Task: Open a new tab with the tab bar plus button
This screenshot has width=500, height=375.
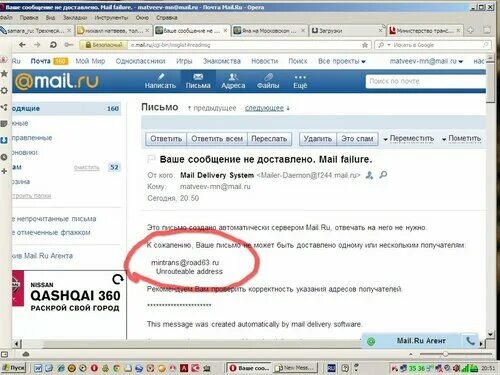Action: tap(471, 30)
